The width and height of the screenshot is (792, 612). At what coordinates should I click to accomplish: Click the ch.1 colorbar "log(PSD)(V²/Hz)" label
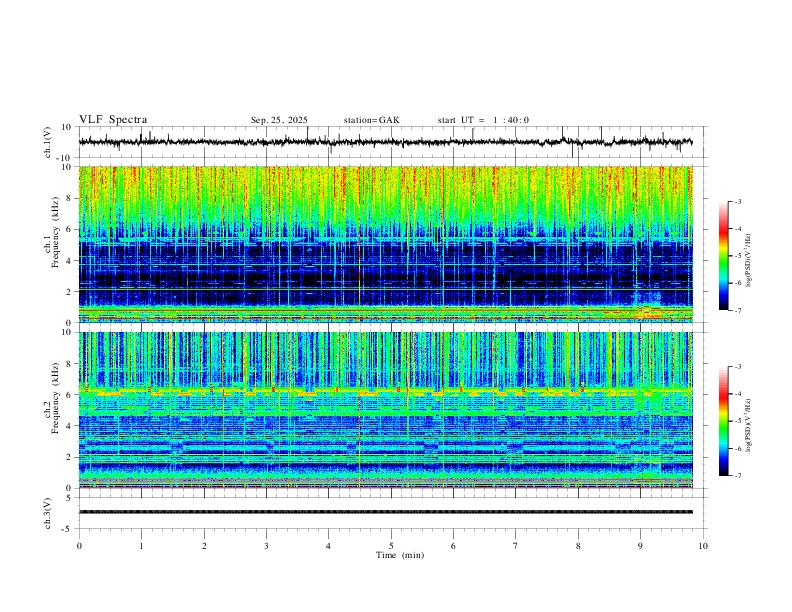[748, 261]
